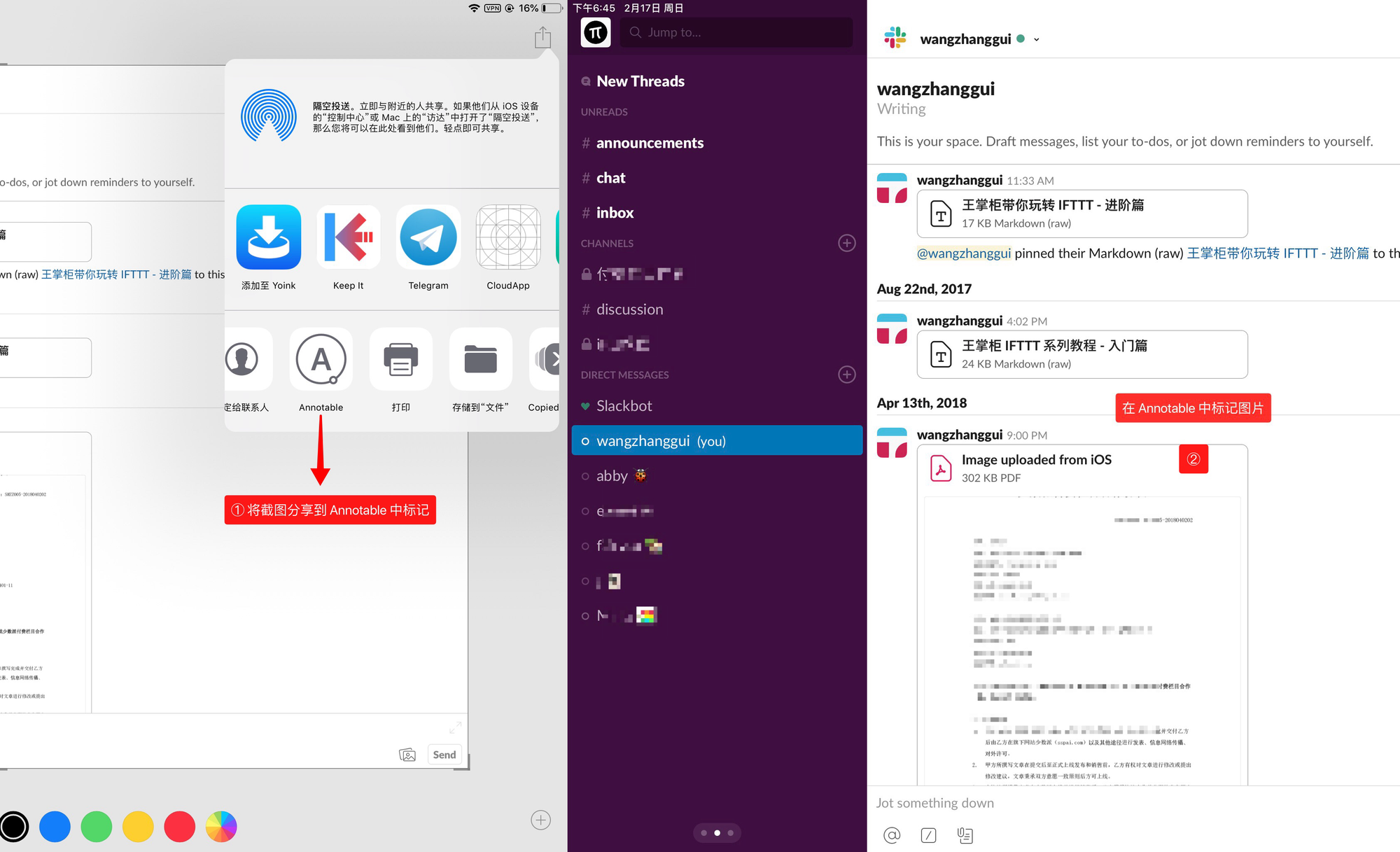Click the Apr 13th, 2018 date divider
Viewport: 1400px width, 852px height.
coord(921,403)
